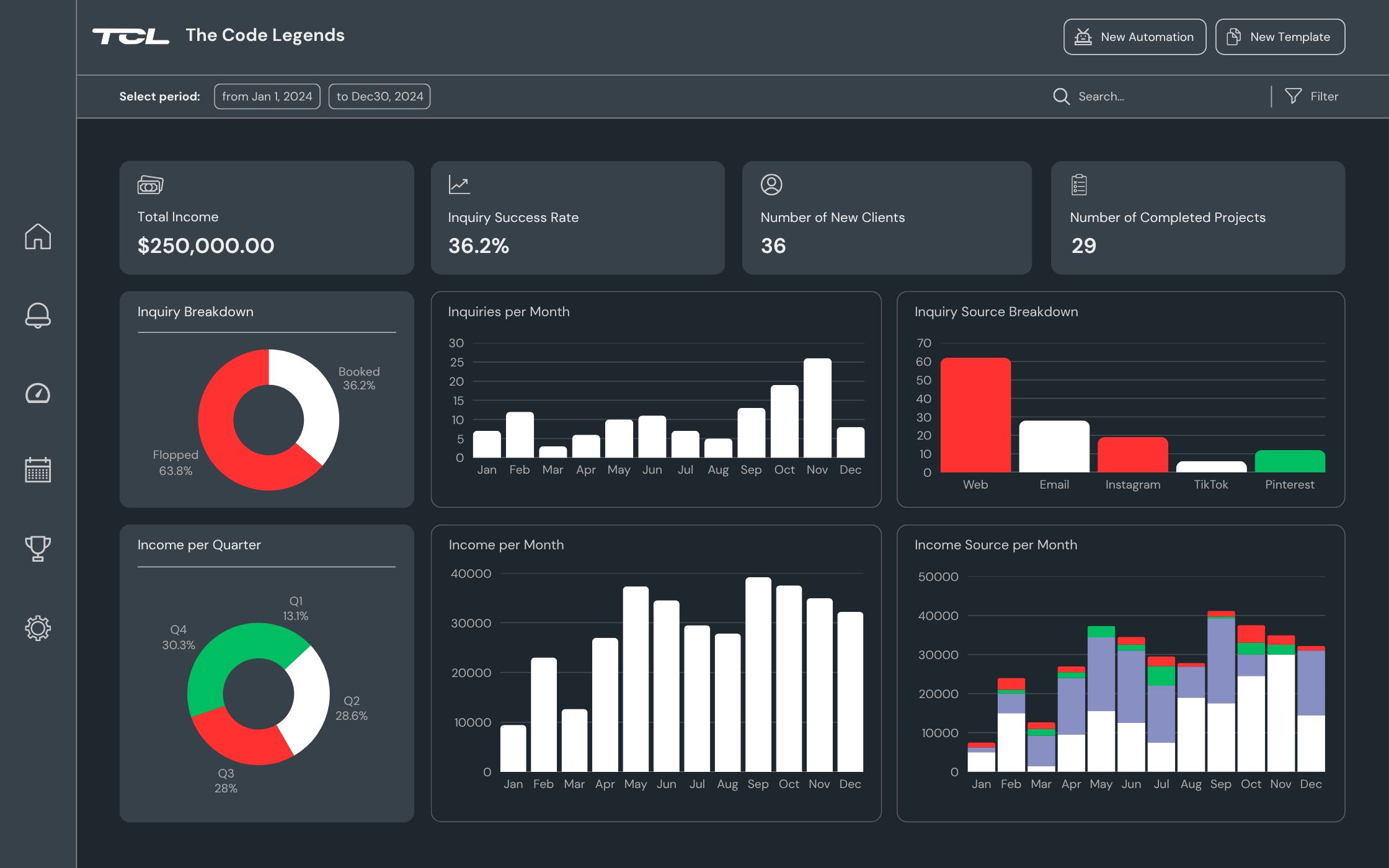Screen dimensions: 1389x868
Task: Click the magnifier search icon
Action: [1061, 96]
